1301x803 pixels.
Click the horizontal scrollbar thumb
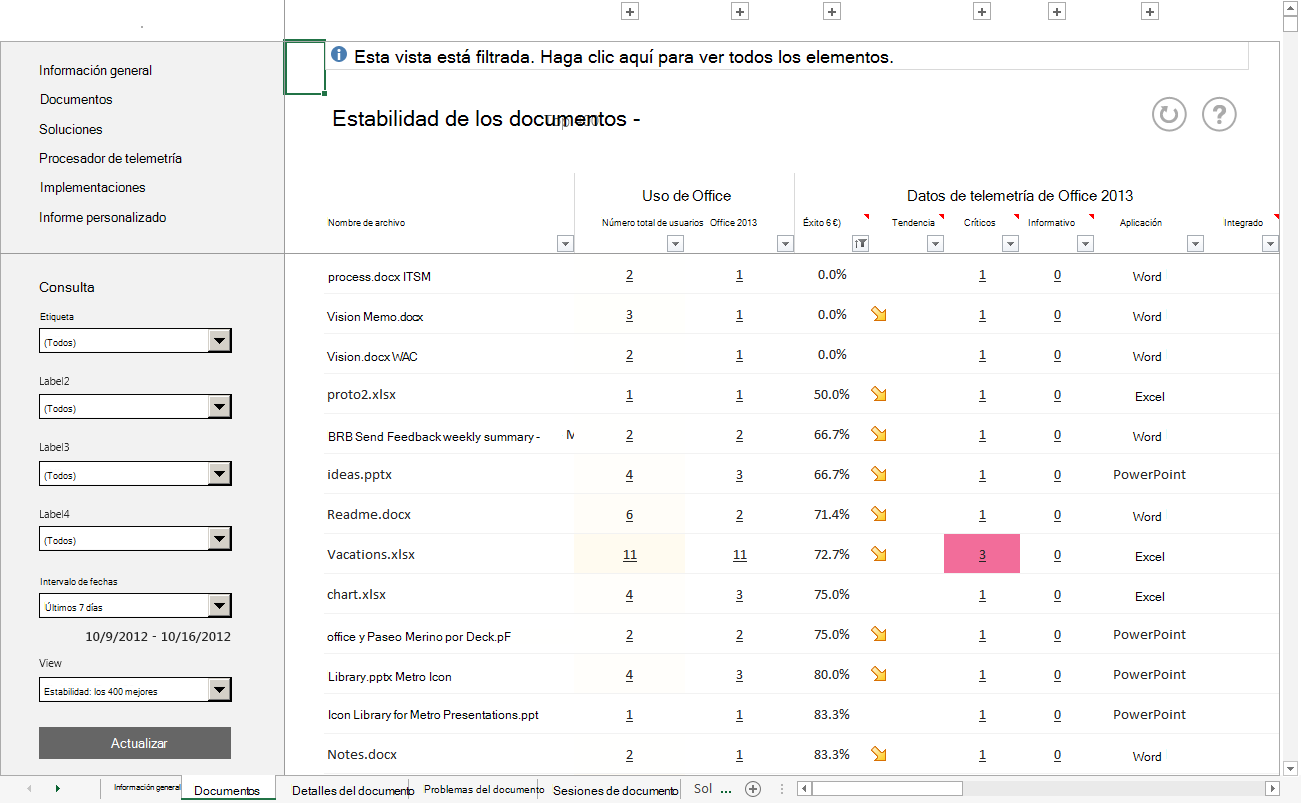[887, 789]
